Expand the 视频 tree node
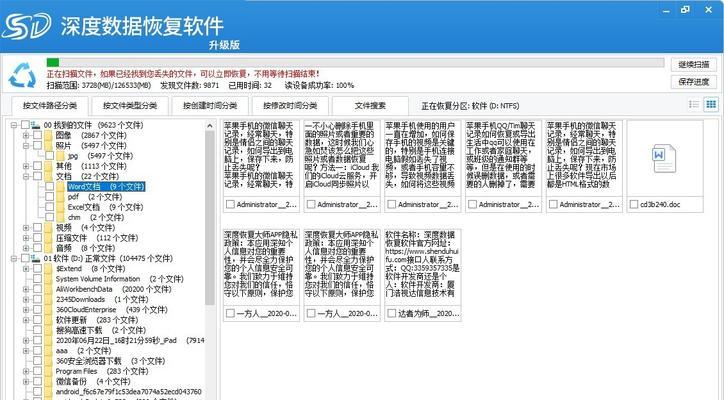Image resolution: width=724 pixels, height=400 pixels. point(26,227)
